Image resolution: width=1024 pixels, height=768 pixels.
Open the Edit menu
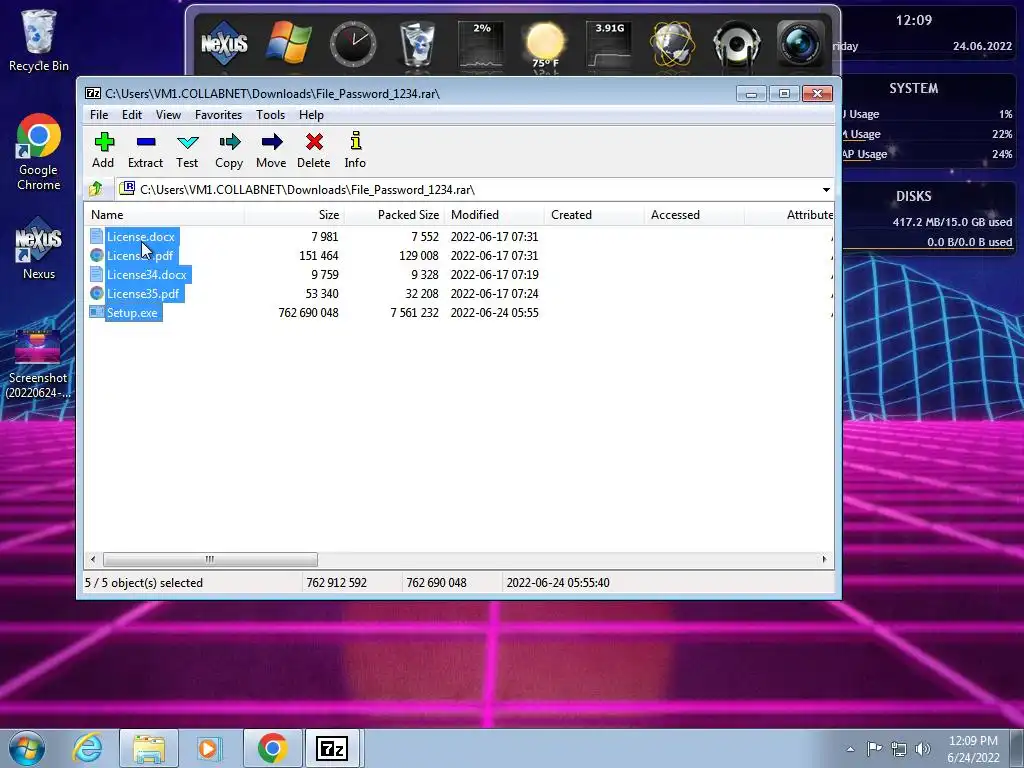132,114
